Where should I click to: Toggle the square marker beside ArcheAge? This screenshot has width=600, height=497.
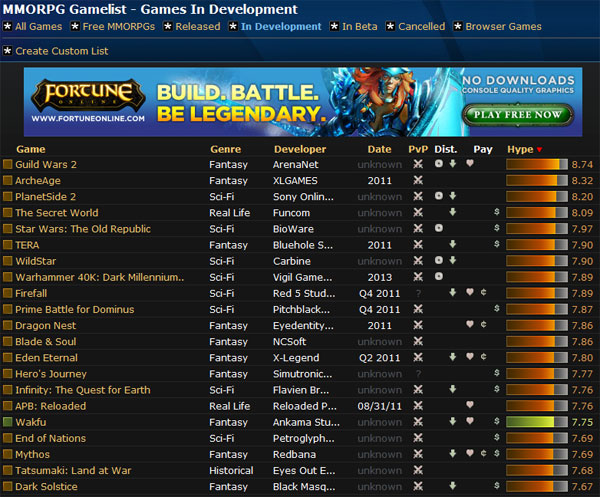click(x=8, y=181)
